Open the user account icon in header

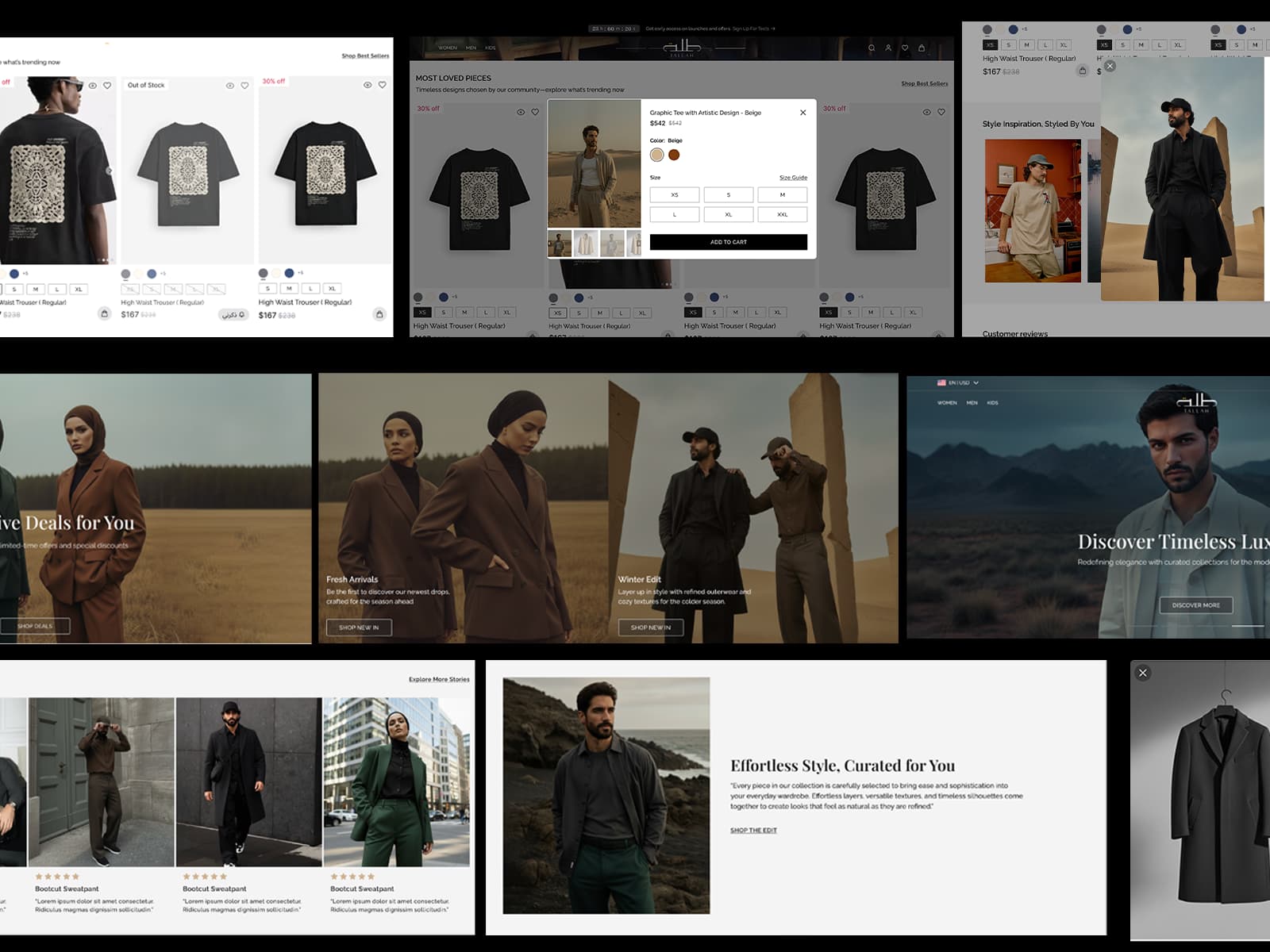888,48
